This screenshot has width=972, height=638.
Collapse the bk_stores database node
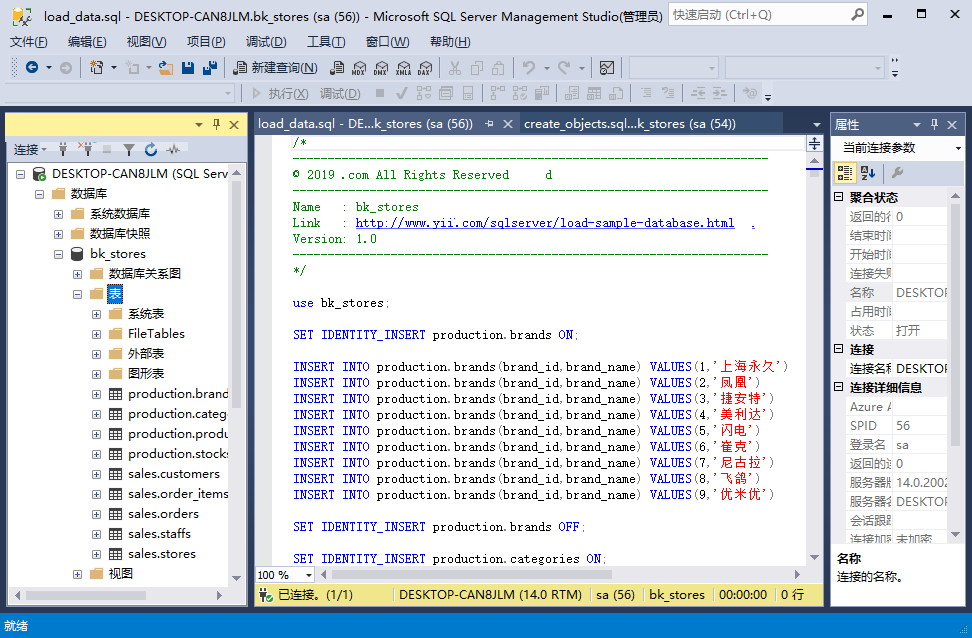(x=58, y=254)
